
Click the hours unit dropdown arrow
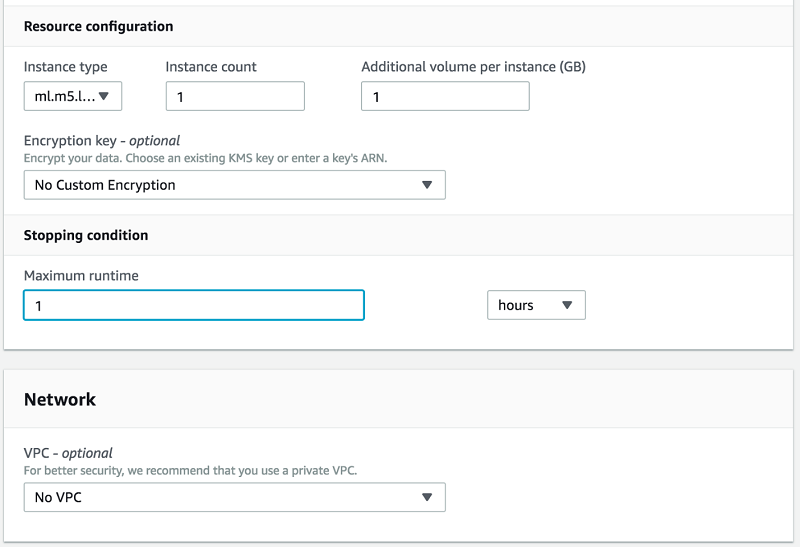(567, 305)
